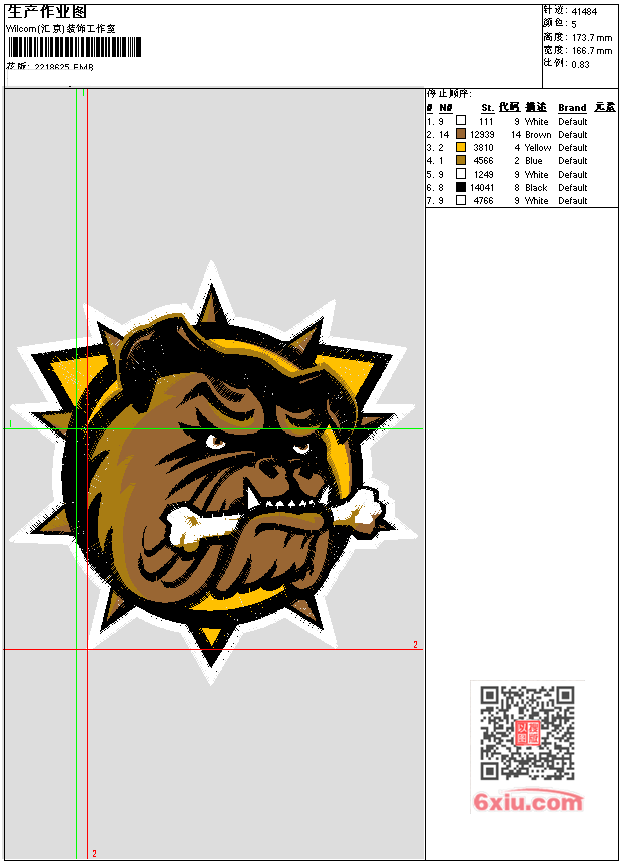Select stitch count '3810'
The width and height of the screenshot is (620, 861).
point(483,148)
